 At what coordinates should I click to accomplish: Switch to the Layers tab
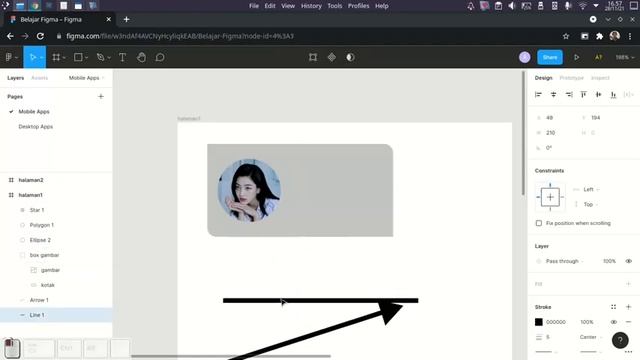tap(16, 78)
